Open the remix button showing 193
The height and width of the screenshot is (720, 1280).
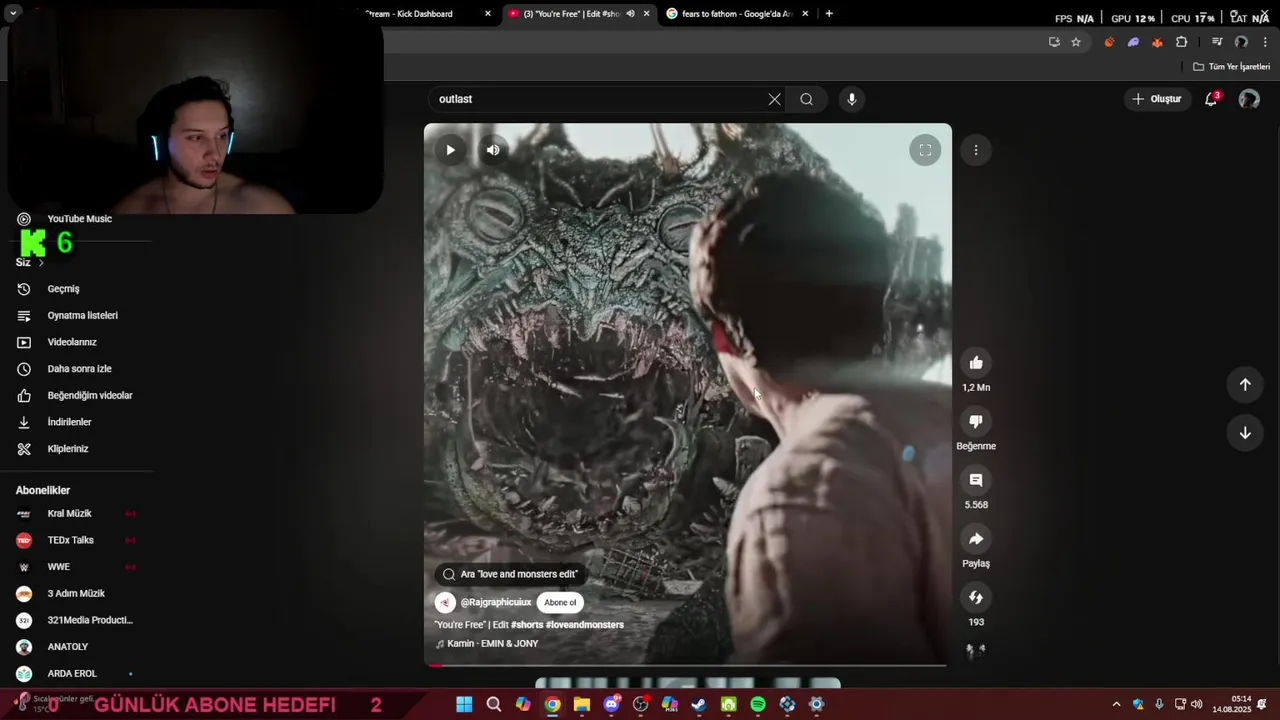tap(976, 597)
